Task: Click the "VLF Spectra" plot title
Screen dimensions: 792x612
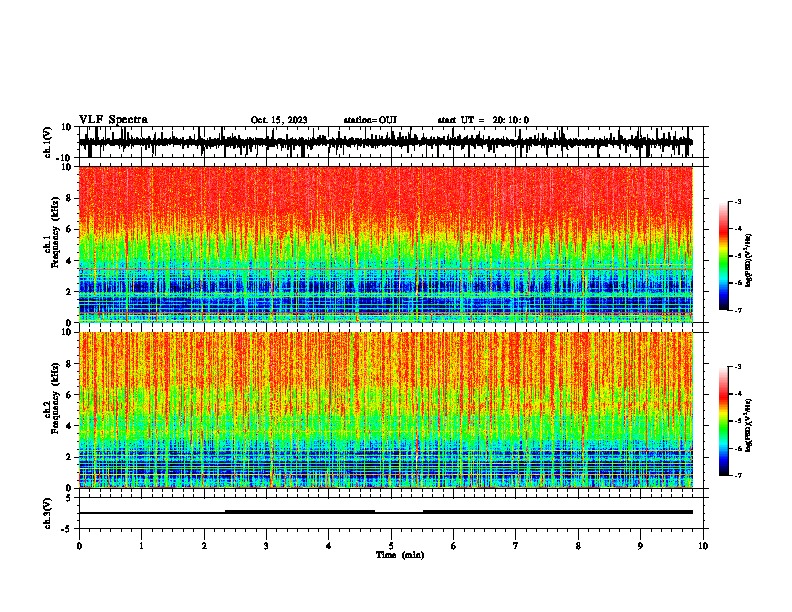Action: (x=113, y=120)
